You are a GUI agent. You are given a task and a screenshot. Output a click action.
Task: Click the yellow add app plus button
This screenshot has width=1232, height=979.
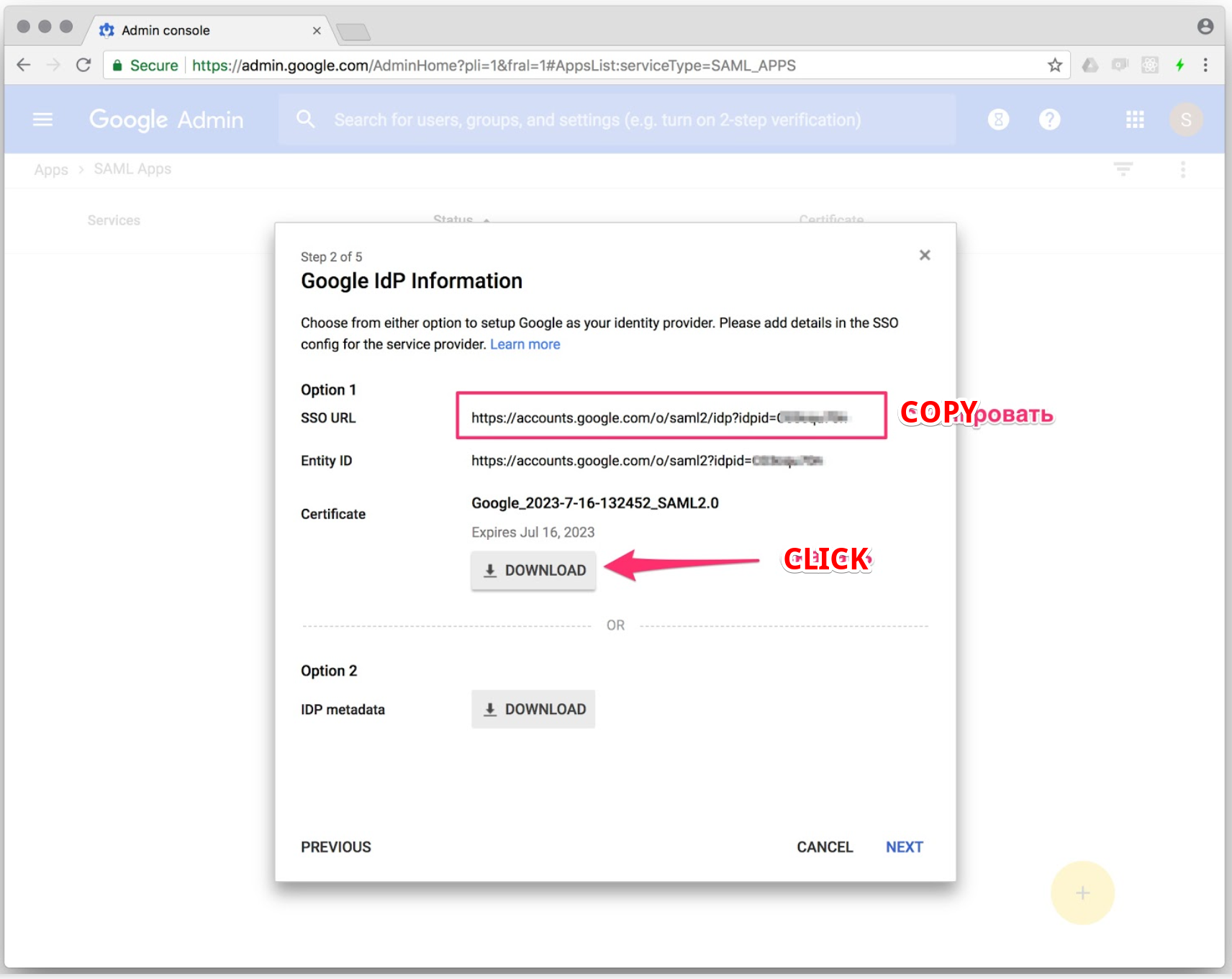pyautogui.click(x=1082, y=893)
